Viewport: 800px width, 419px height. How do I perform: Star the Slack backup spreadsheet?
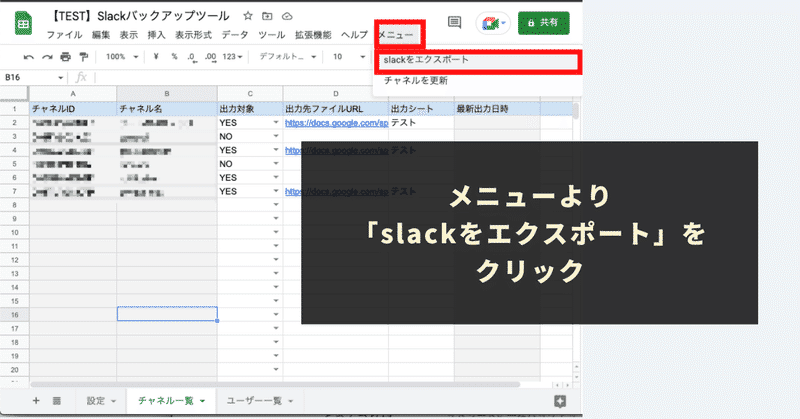248,16
